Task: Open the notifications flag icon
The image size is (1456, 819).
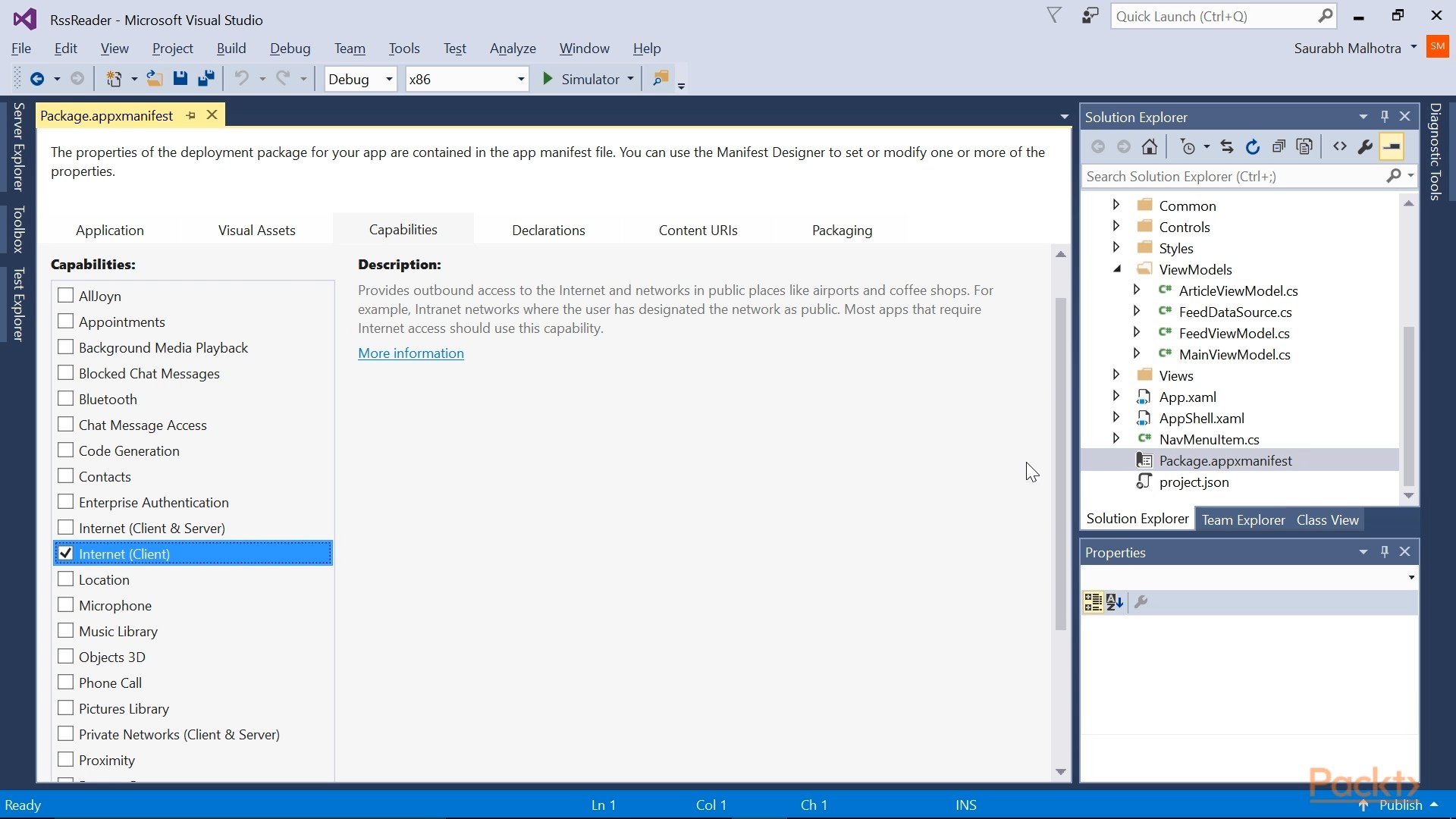Action: pos(1054,16)
